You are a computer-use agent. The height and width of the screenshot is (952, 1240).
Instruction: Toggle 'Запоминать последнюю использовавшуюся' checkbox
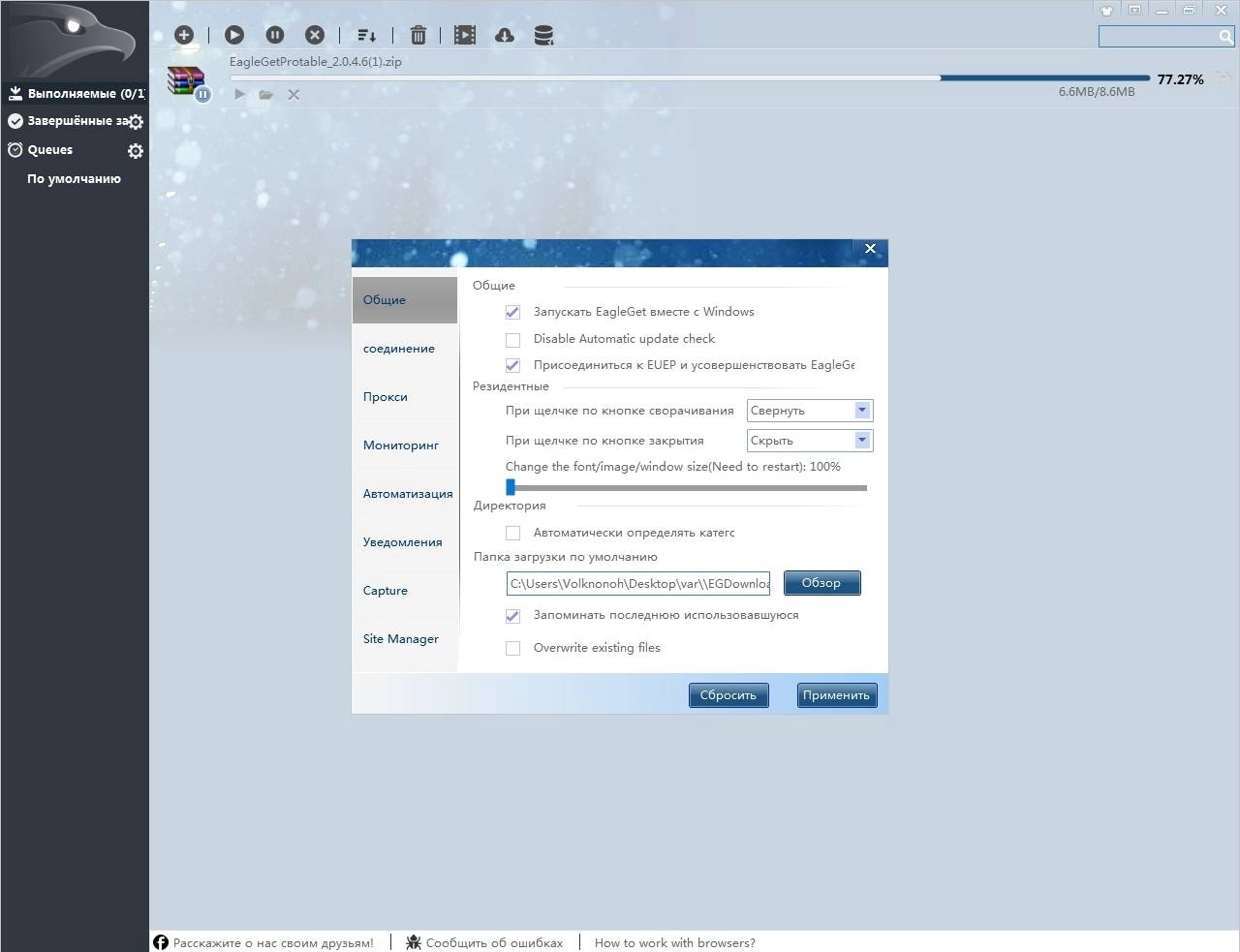coord(512,615)
